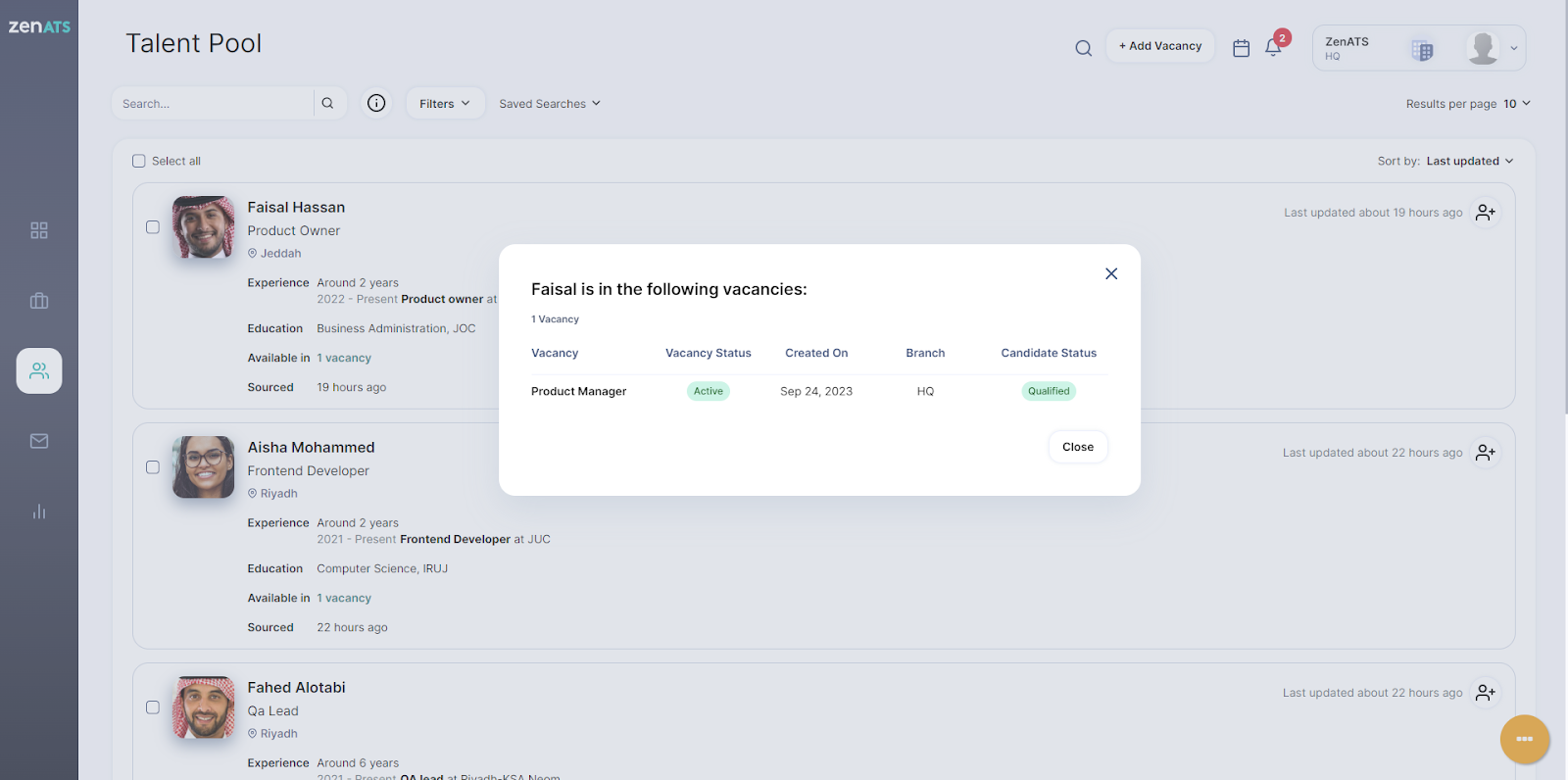The height and width of the screenshot is (780, 1568).
Task: Open the calendar icon in the header
Action: (1241, 48)
